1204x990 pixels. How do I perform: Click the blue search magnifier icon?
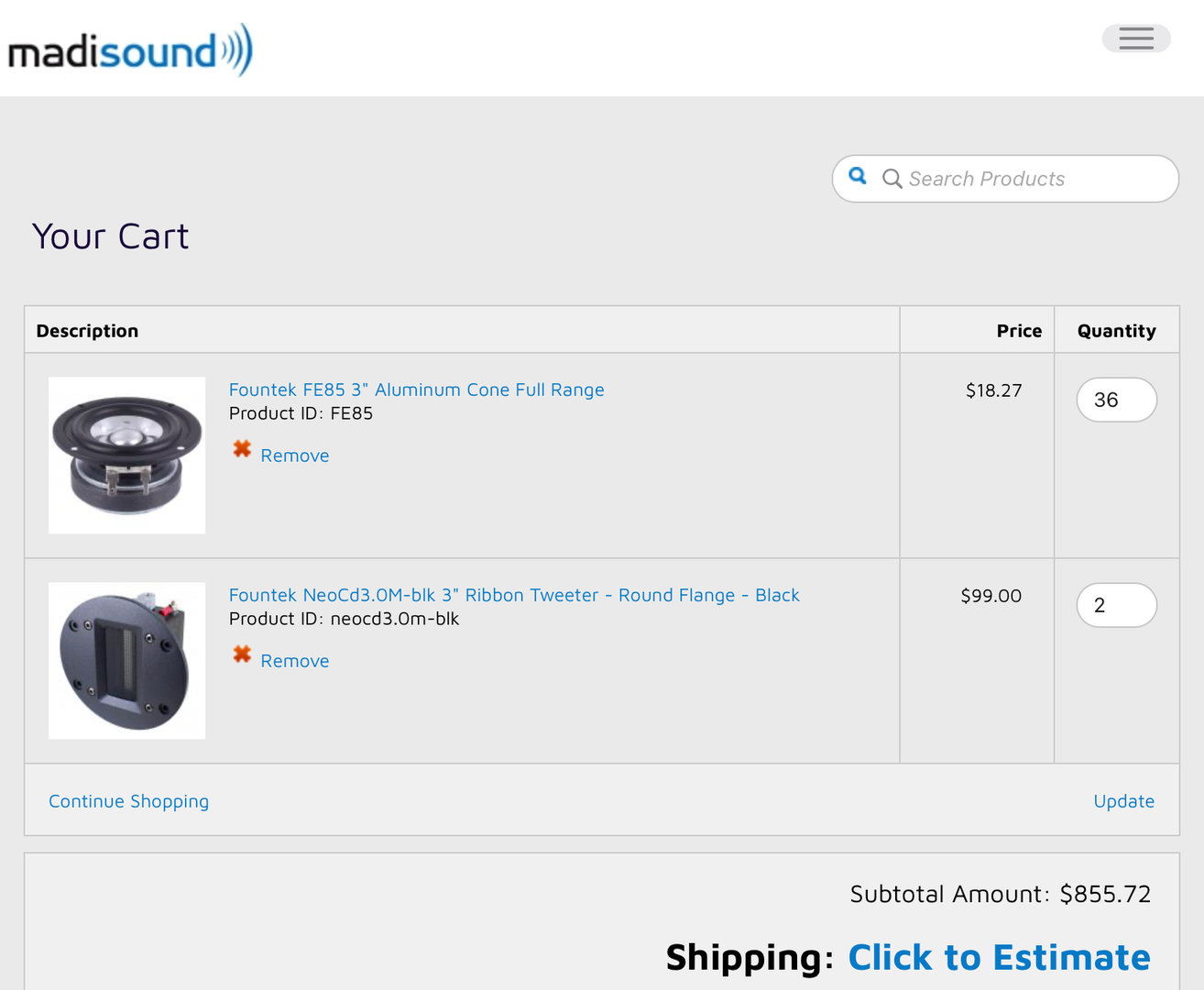pos(858,176)
